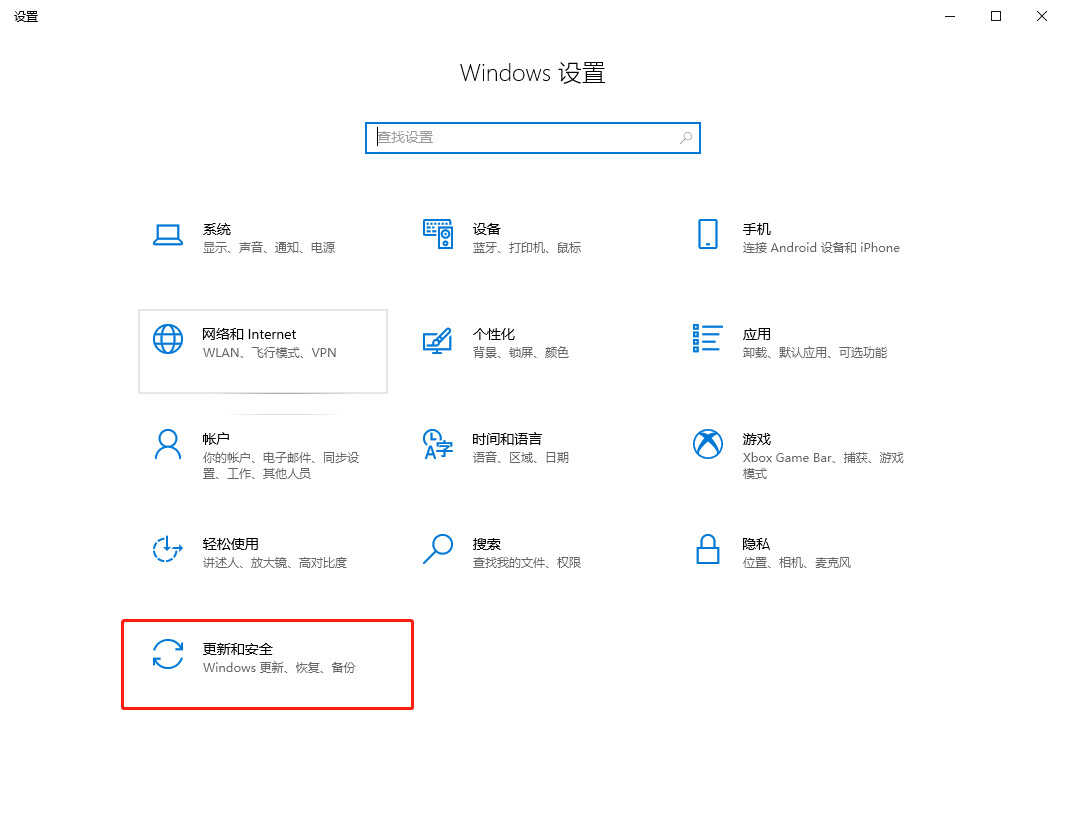Viewport: 1065px width, 832px height.
Task: Select the 时间和语言 category title
Action: pyautogui.click(x=507, y=439)
